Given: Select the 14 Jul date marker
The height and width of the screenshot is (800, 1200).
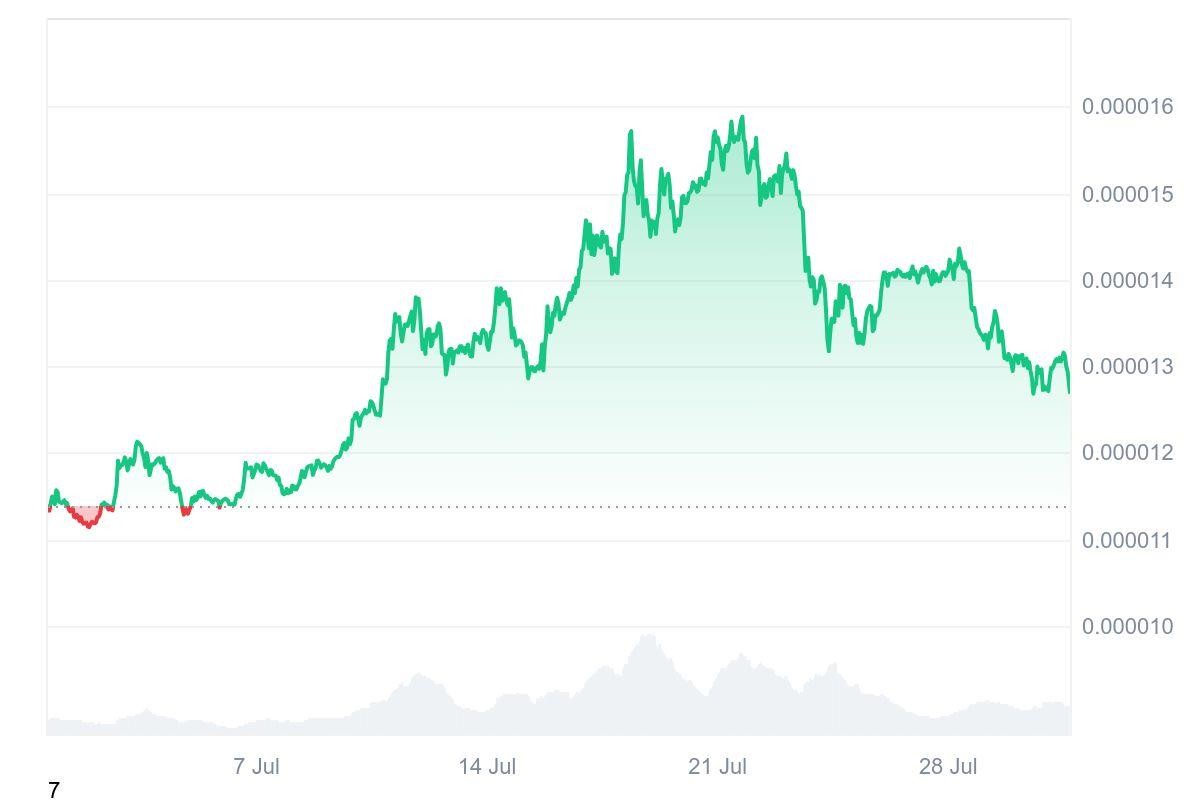Looking at the screenshot, I should point(487,767).
